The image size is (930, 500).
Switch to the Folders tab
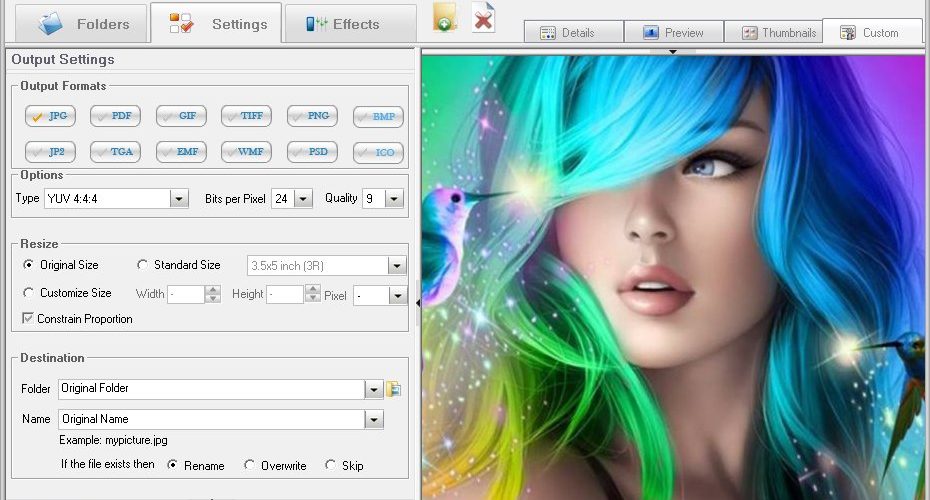click(82, 24)
